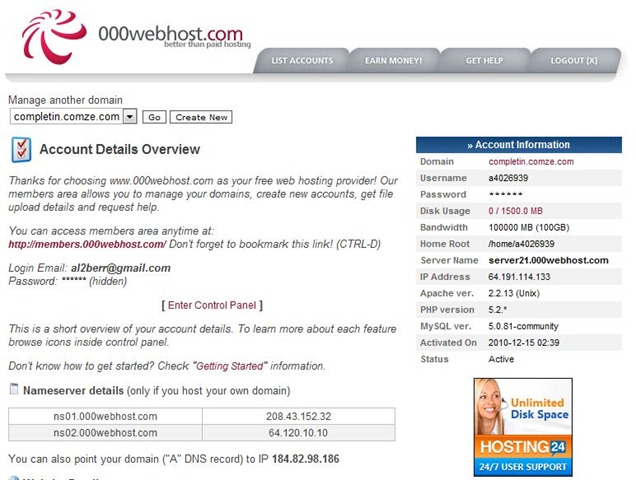Screen dimensions: 636x480
Task: Click the Password row in Account Information
Action: tap(519, 194)
